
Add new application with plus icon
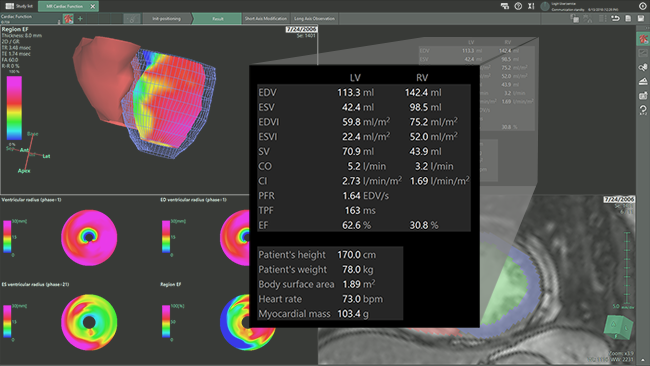click(x=80, y=19)
